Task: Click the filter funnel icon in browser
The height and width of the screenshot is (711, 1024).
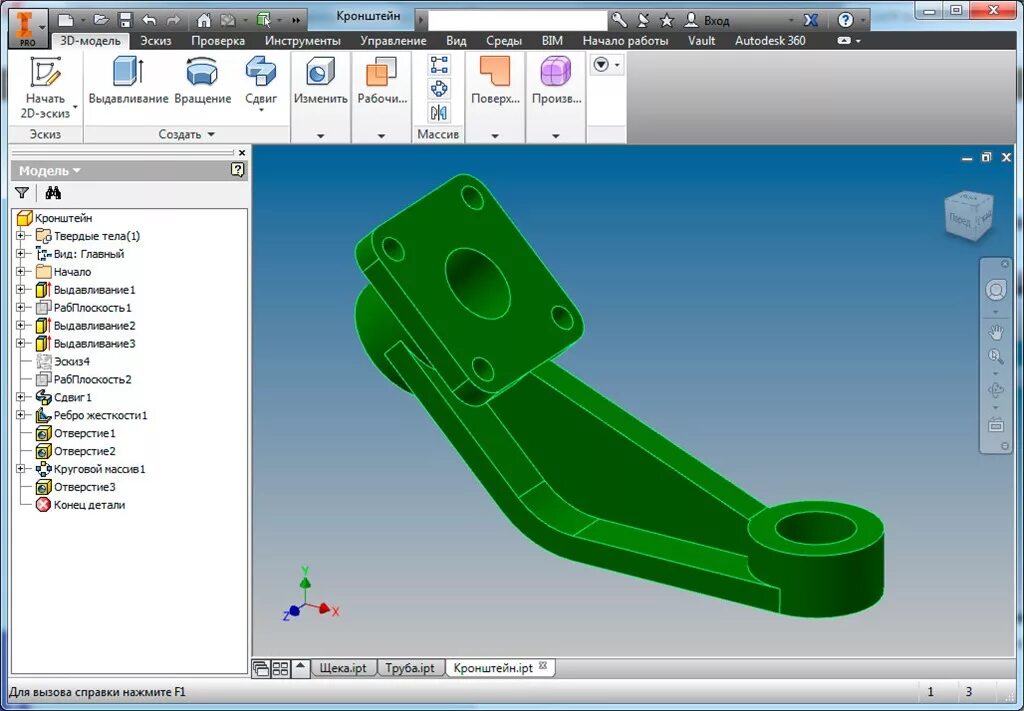Action: point(22,193)
